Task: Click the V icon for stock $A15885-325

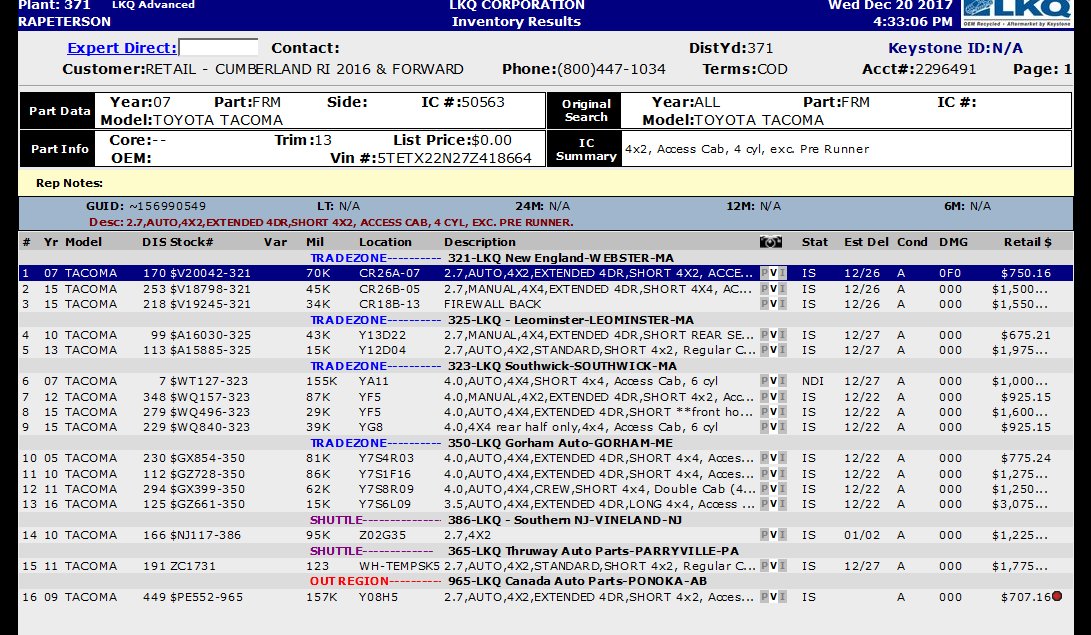Action: pyautogui.click(x=774, y=350)
